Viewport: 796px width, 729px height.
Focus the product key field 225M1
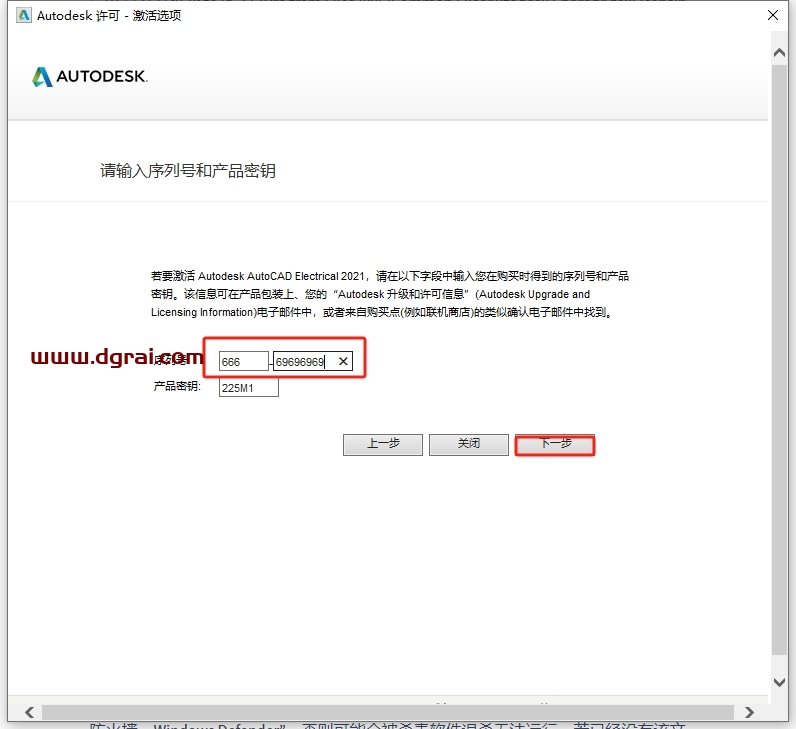(249, 388)
